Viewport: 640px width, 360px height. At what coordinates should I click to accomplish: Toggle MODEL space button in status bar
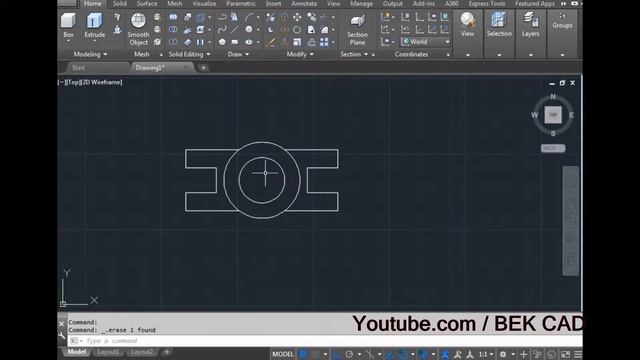283,354
